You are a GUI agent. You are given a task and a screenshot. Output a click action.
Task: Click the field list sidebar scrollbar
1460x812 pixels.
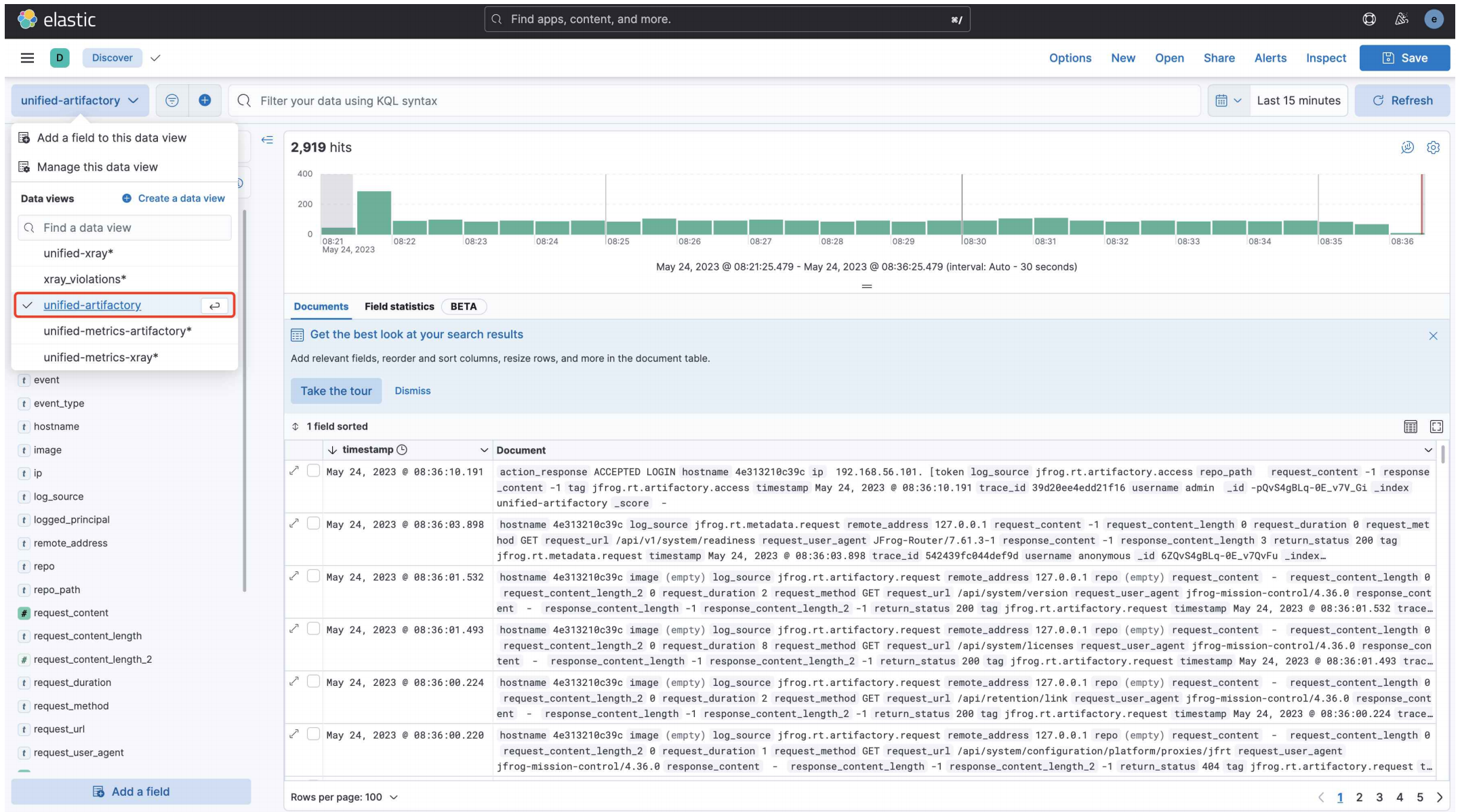pyautogui.click(x=244, y=400)
